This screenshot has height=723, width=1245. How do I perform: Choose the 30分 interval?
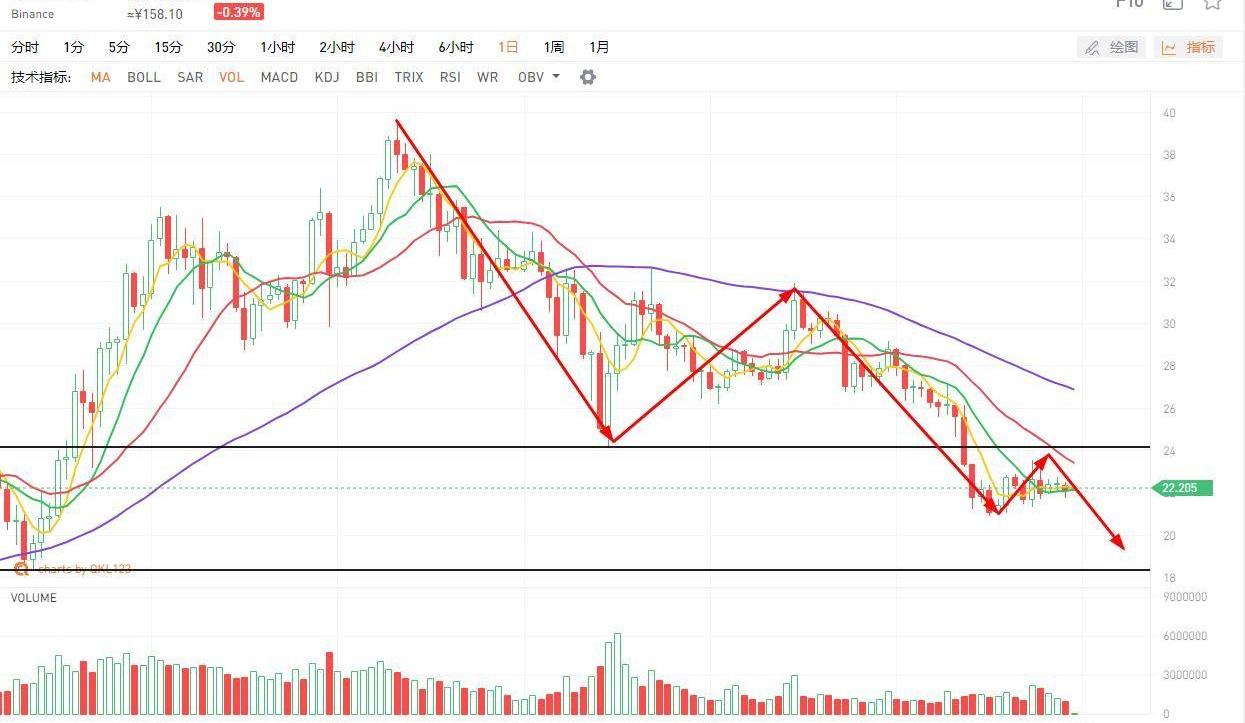pyautogui.click(x=221, y=47)
